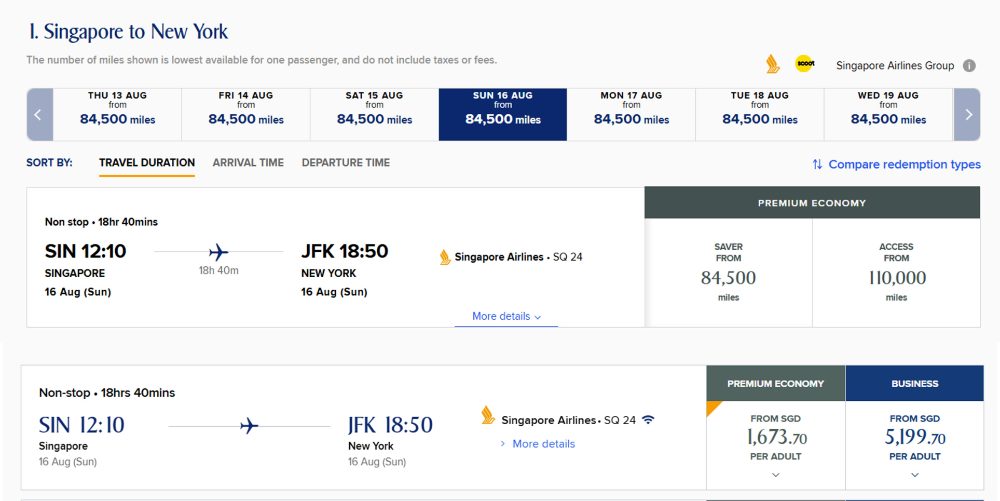Show next dates with right arrow
The height and width of the screenshot is (501, 1000).
[967, 114]
